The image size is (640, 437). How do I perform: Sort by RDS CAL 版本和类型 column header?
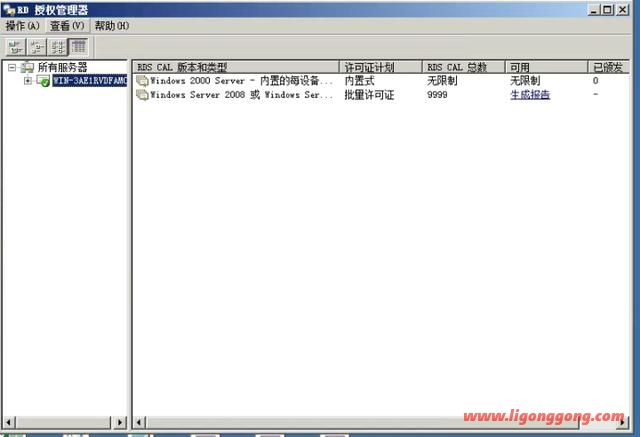(x=236, y=67)
